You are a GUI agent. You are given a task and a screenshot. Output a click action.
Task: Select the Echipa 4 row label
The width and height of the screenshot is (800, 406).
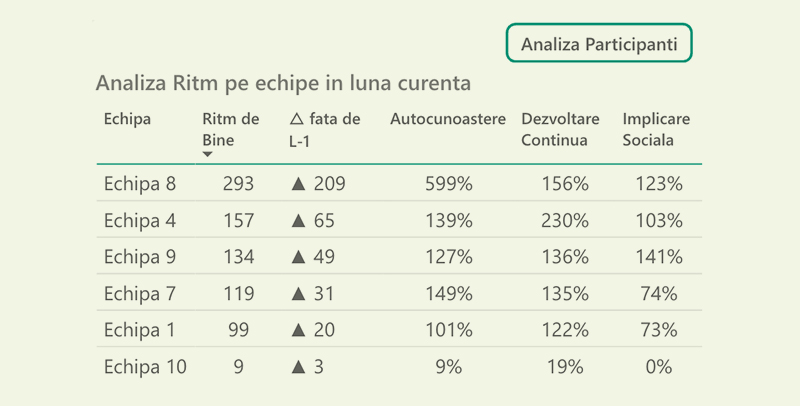click(140, 221)
